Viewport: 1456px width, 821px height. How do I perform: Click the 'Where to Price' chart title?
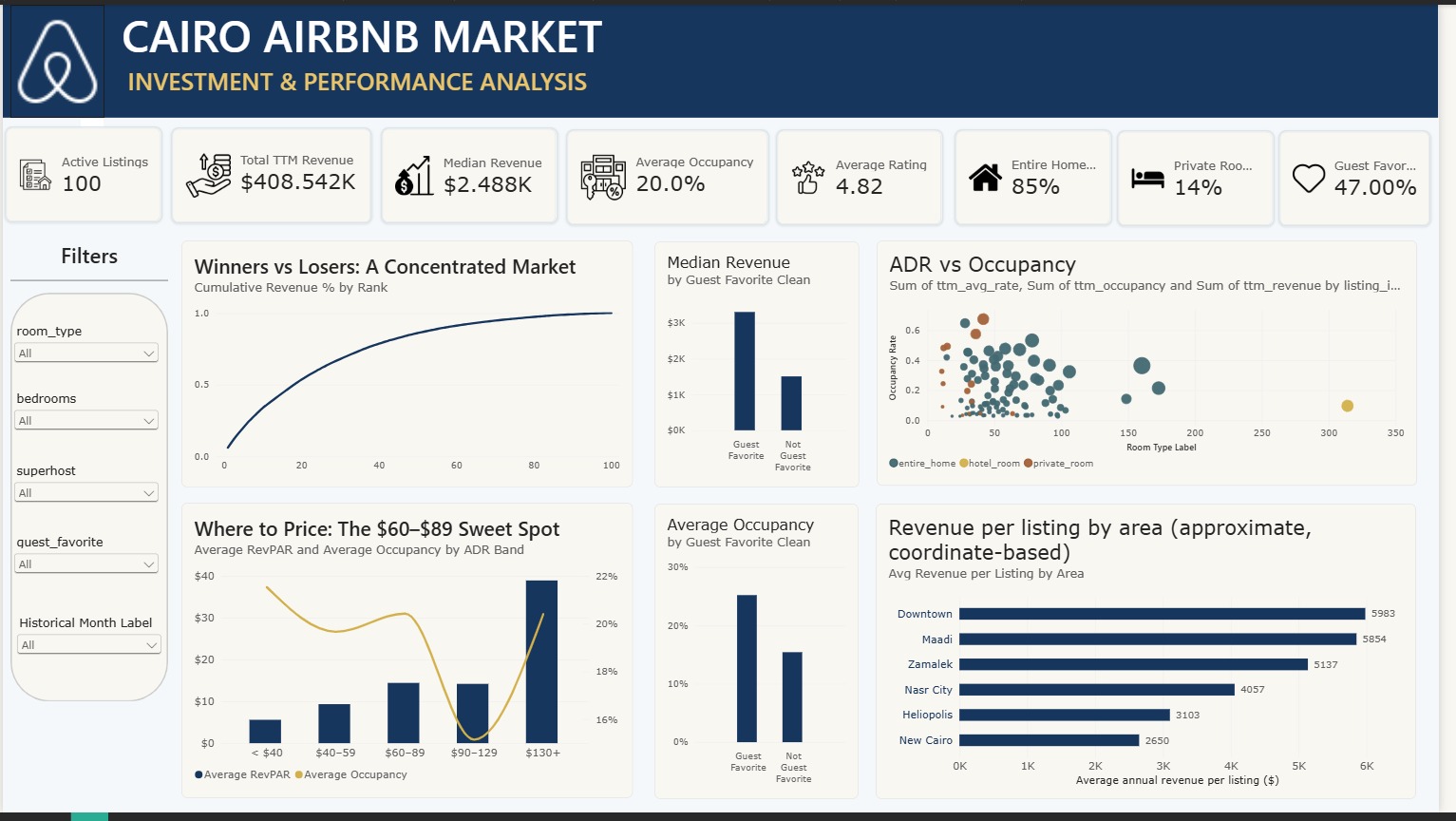(377, 529)
